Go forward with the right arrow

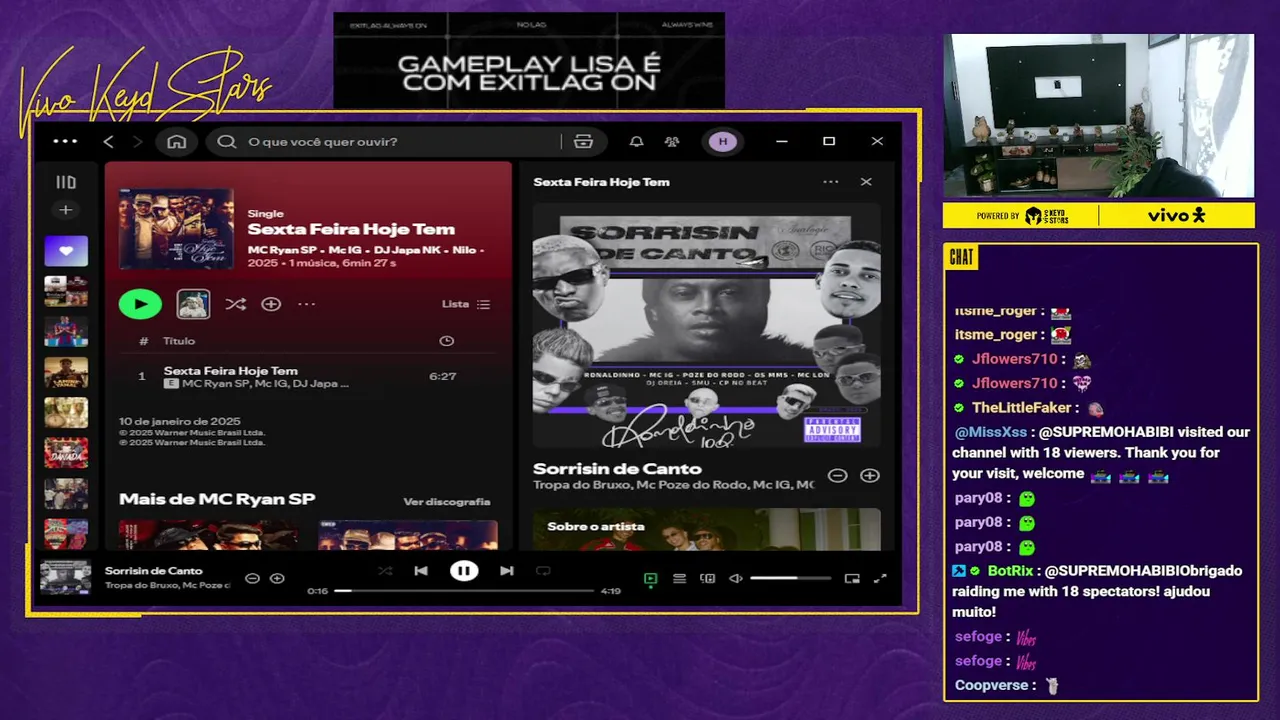(137, 142)
